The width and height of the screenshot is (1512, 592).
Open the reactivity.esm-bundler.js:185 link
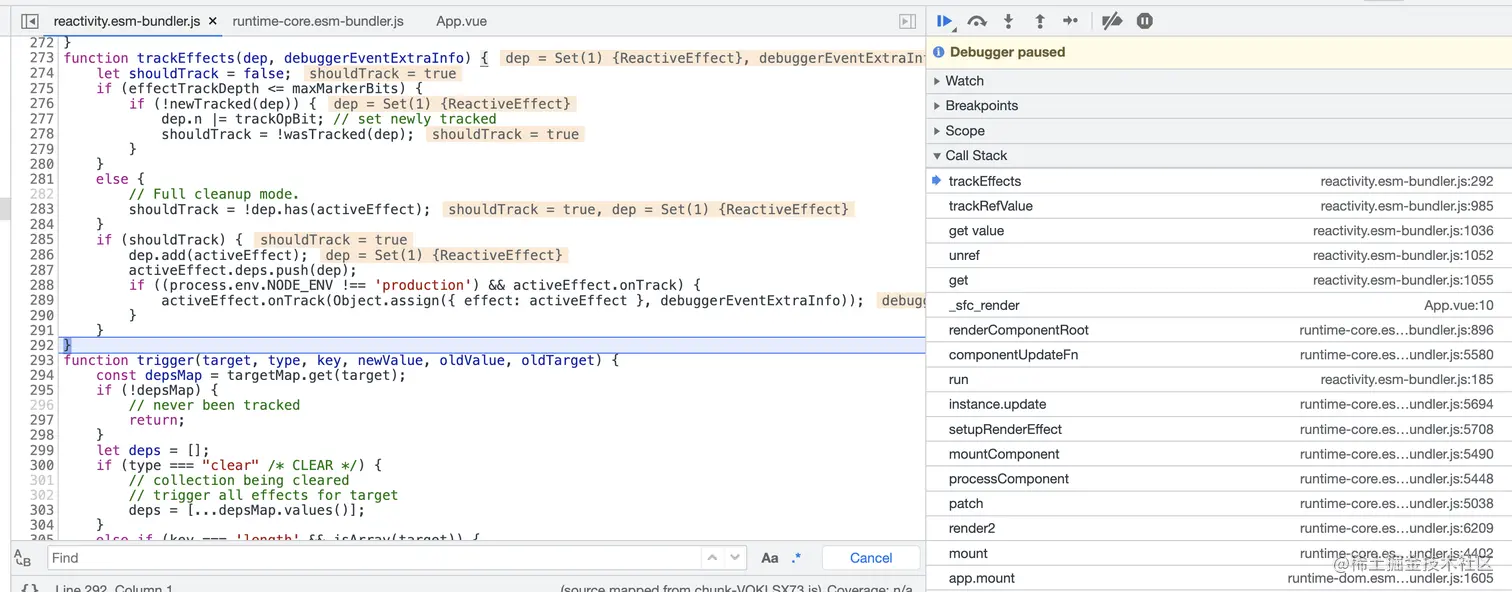pyautogui.click(x=1407, y=380)
